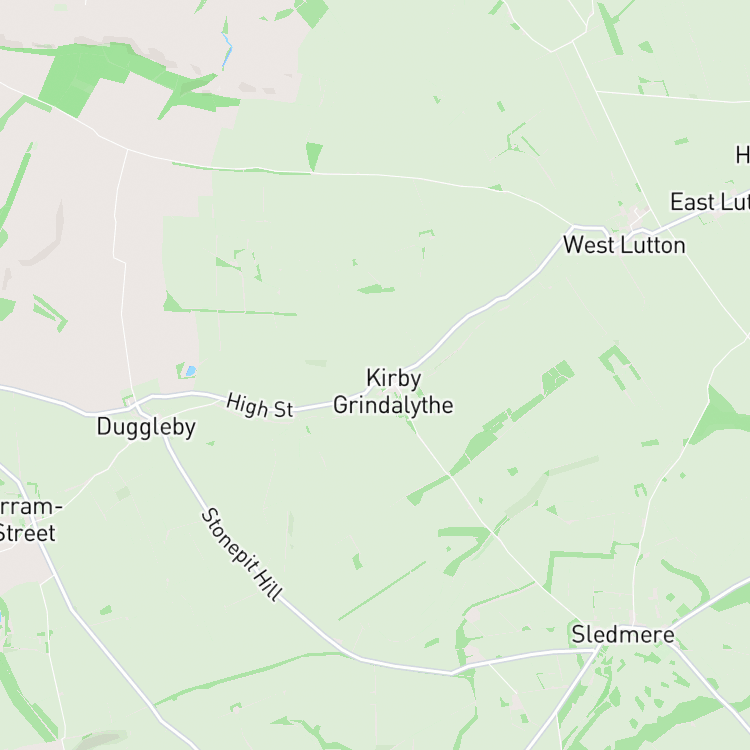The image size is (750, 750).
Task: Click the small green patch labeled area near High St
Action: (316, 363)
